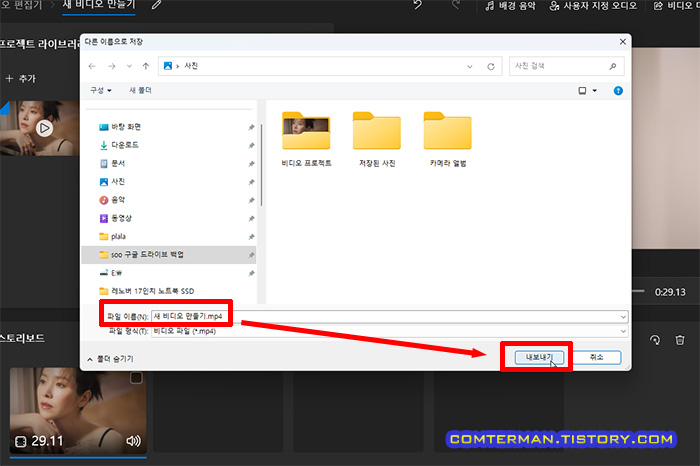
Task: Go up one folder level arrow
Action: click(x=146, y=66)
